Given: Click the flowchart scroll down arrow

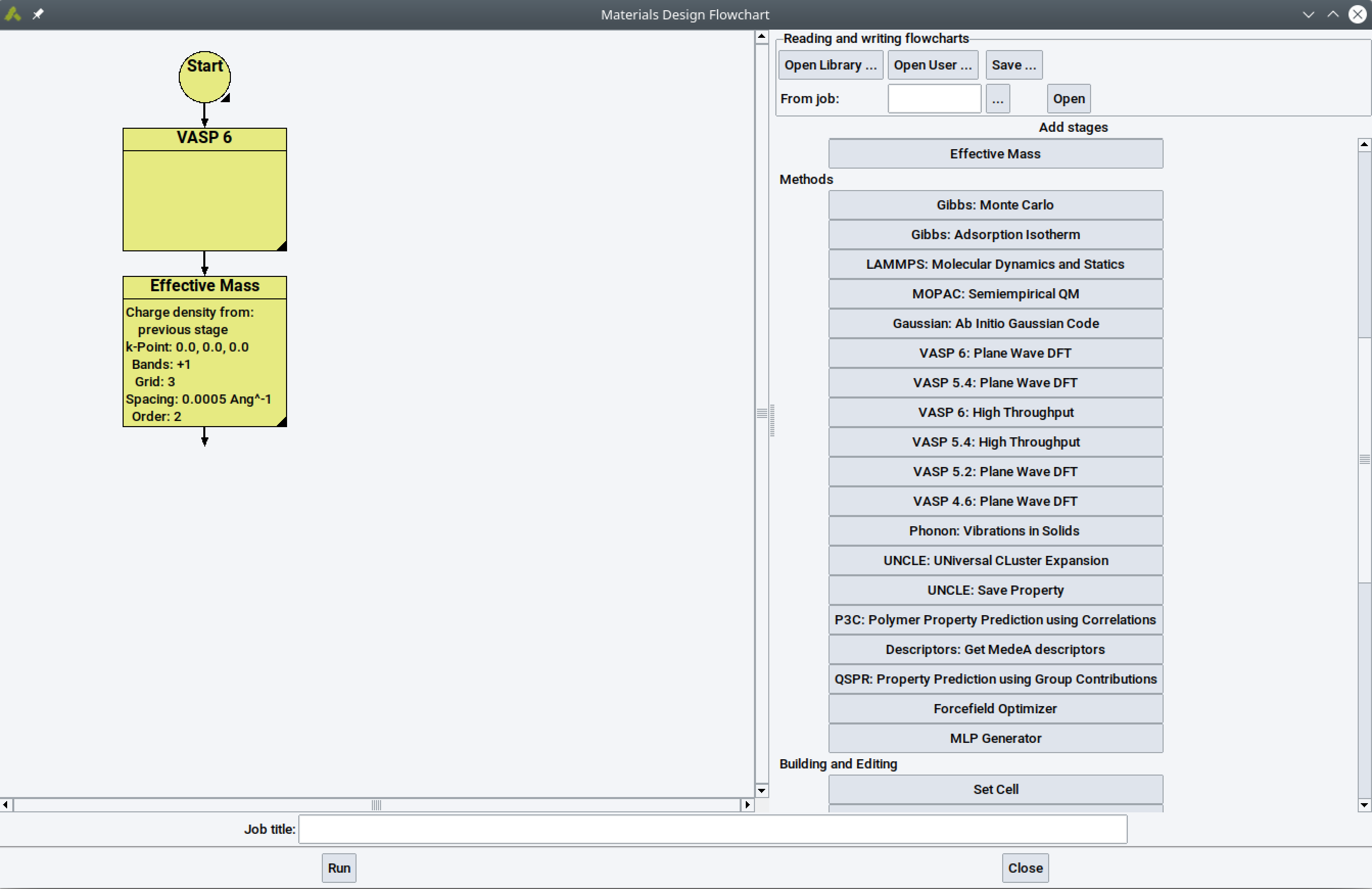Looking at the screenshot, I should click(762, 790).
